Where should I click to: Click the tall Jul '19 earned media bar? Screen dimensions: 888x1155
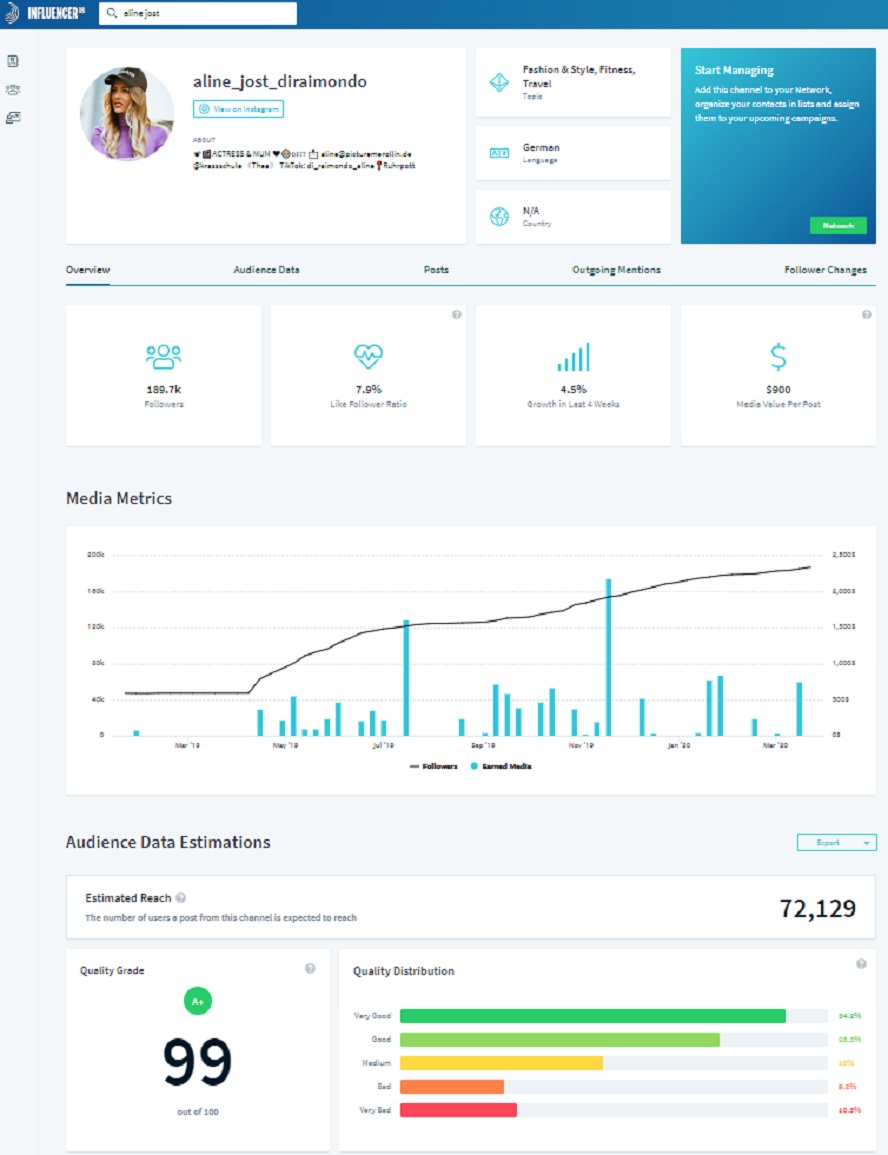pos(406,678)
